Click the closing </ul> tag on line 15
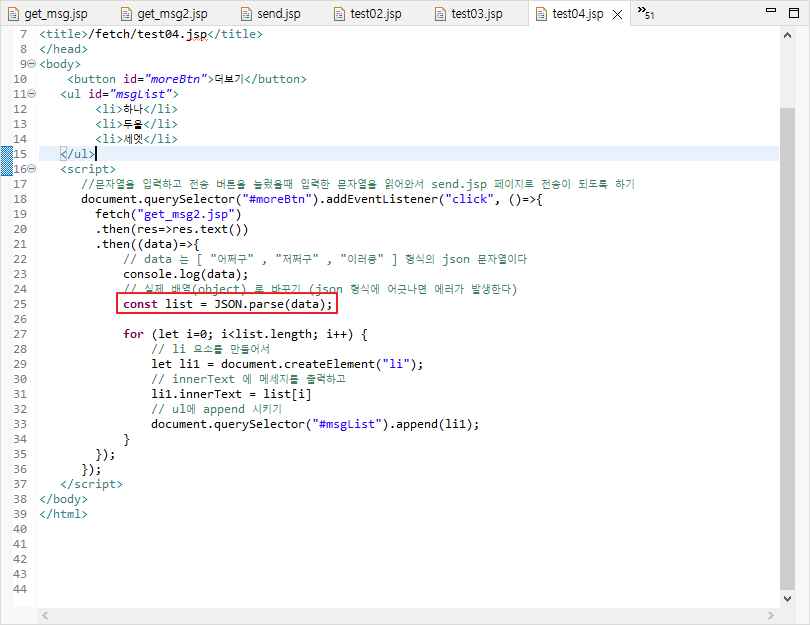810x625 pixels. coord(77,154)
